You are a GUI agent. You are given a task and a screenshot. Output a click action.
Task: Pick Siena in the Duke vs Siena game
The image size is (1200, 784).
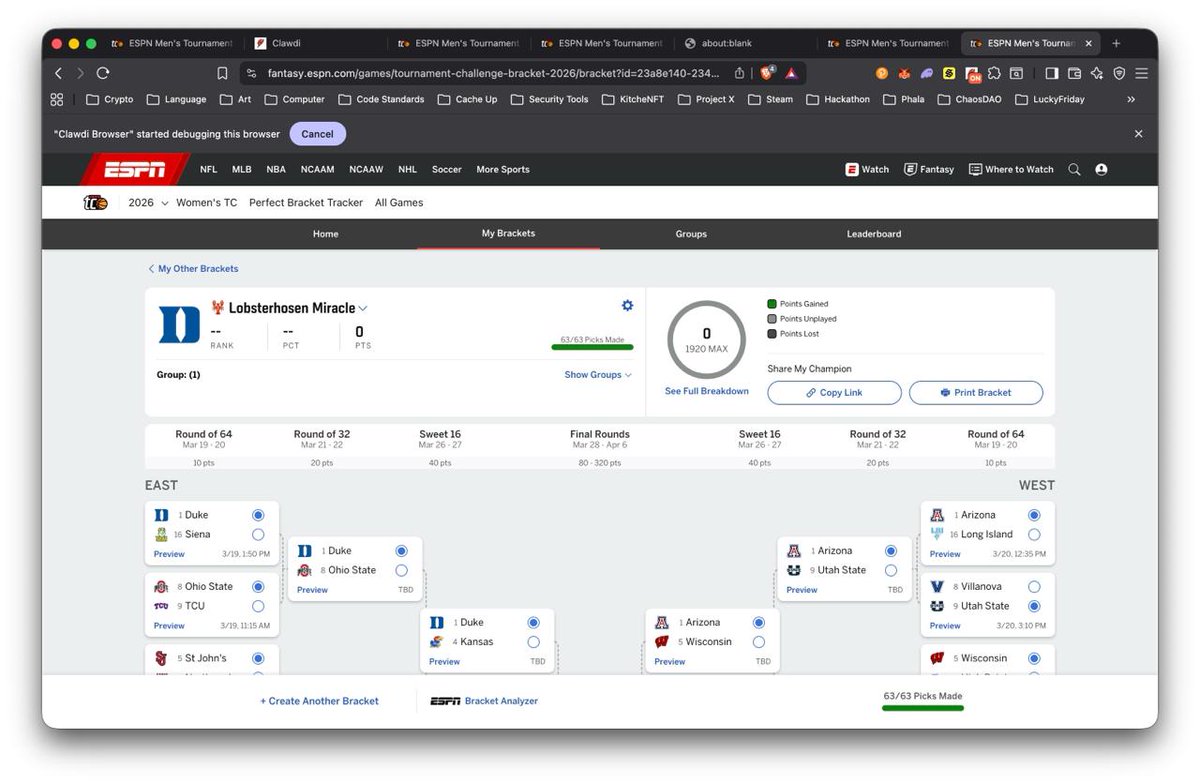(x=258, y=534)
